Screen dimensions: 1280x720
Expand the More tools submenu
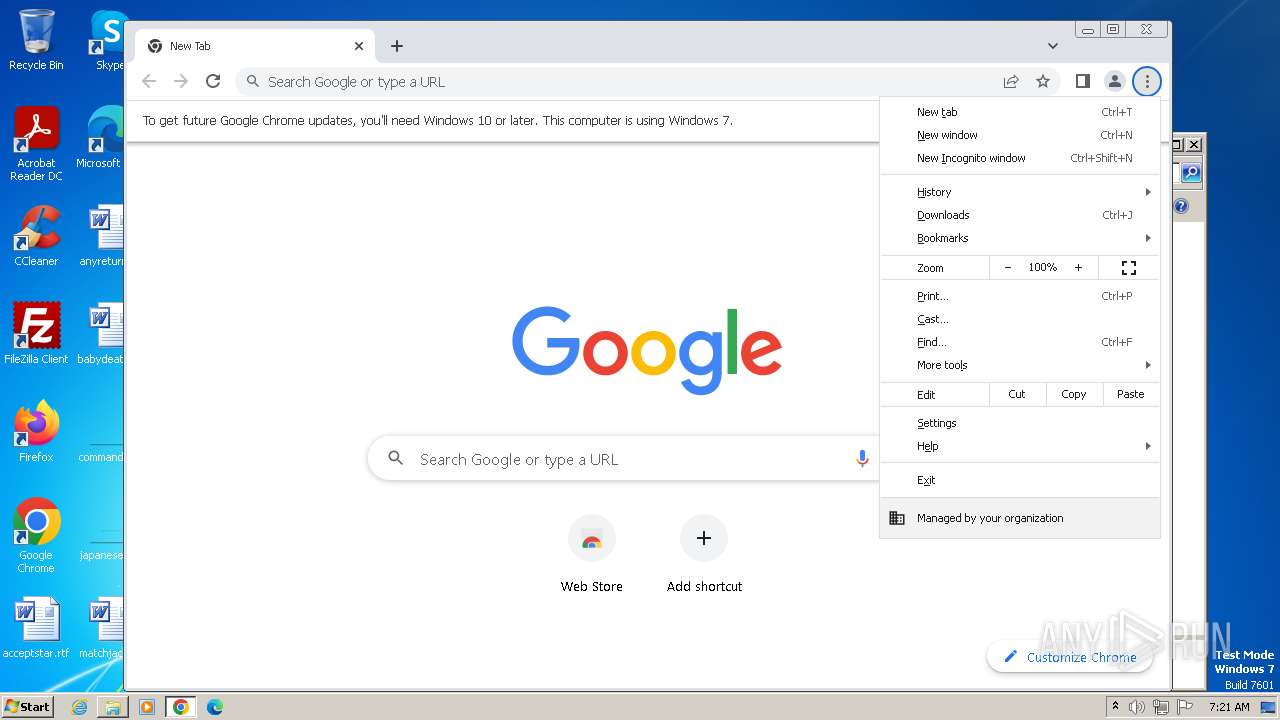(x=1020, y=365)
